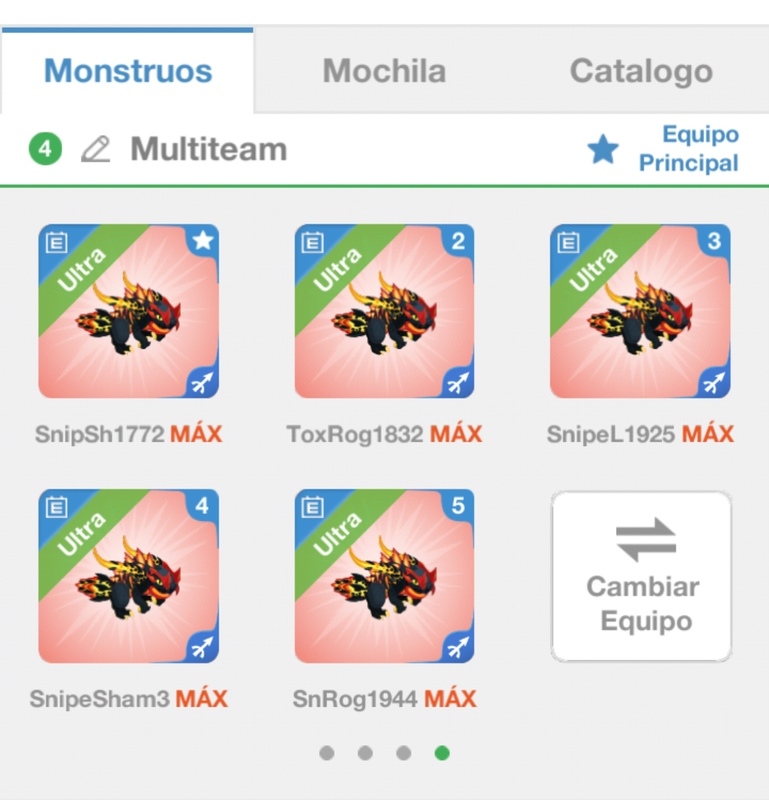Click the arrow move icon on SnipeSham3
This screenshot has height=800, width=769.
tap(203, 647)
